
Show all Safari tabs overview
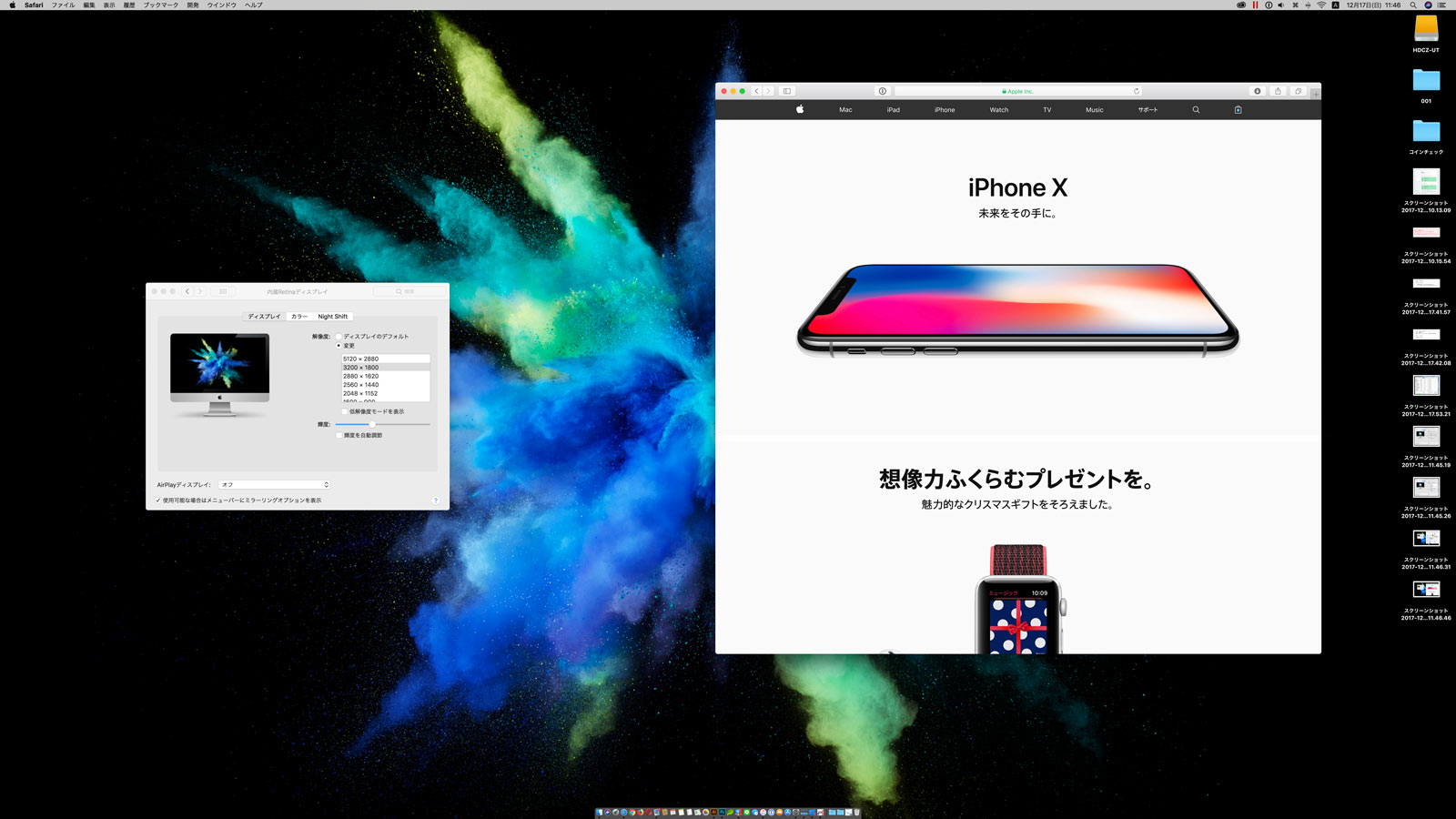[x=1298, y=91]
